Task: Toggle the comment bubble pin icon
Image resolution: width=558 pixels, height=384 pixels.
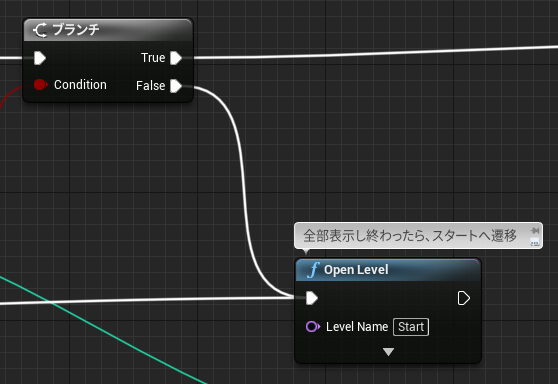Action: [535, 231]
